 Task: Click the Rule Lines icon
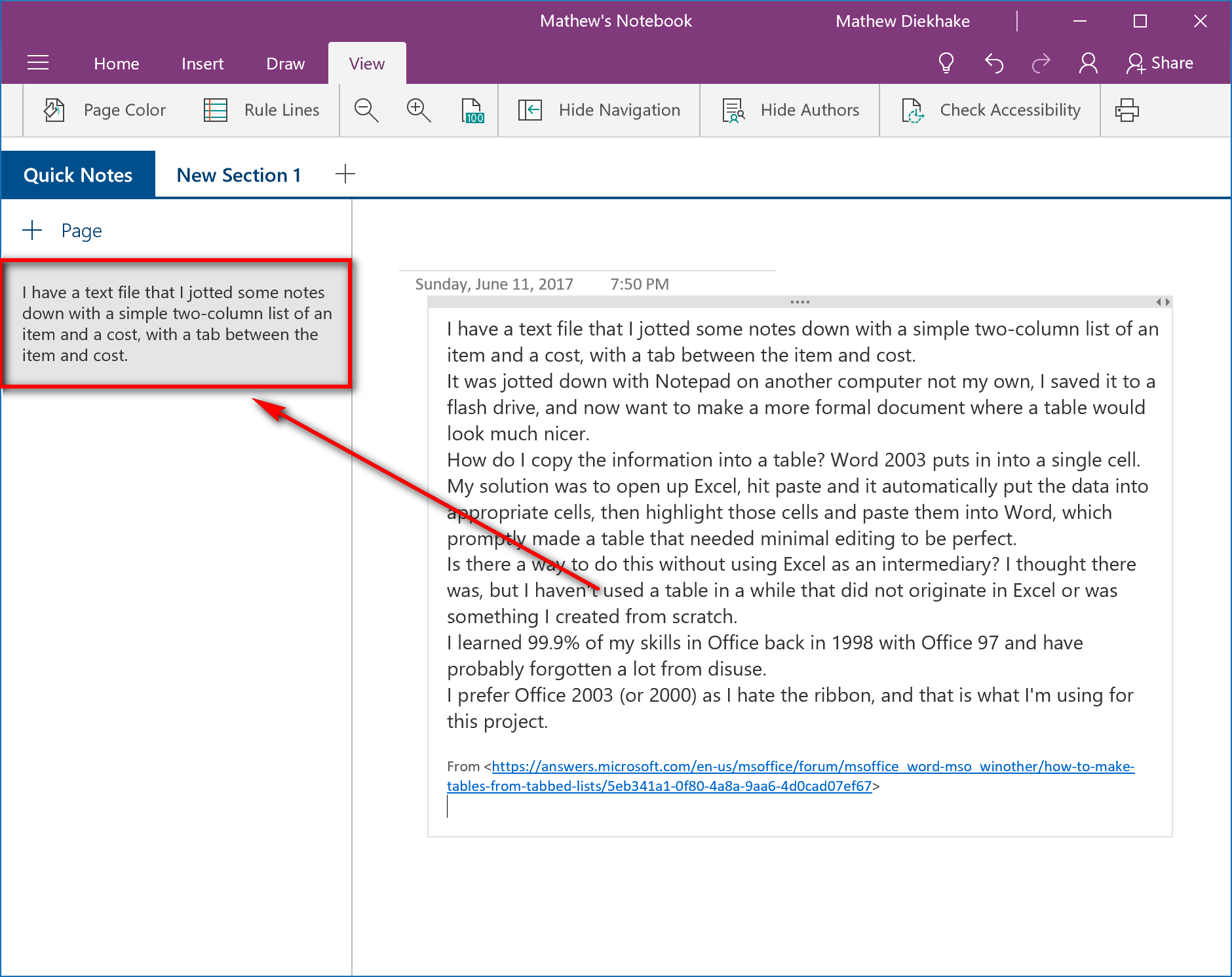click(x=215, y=110)
